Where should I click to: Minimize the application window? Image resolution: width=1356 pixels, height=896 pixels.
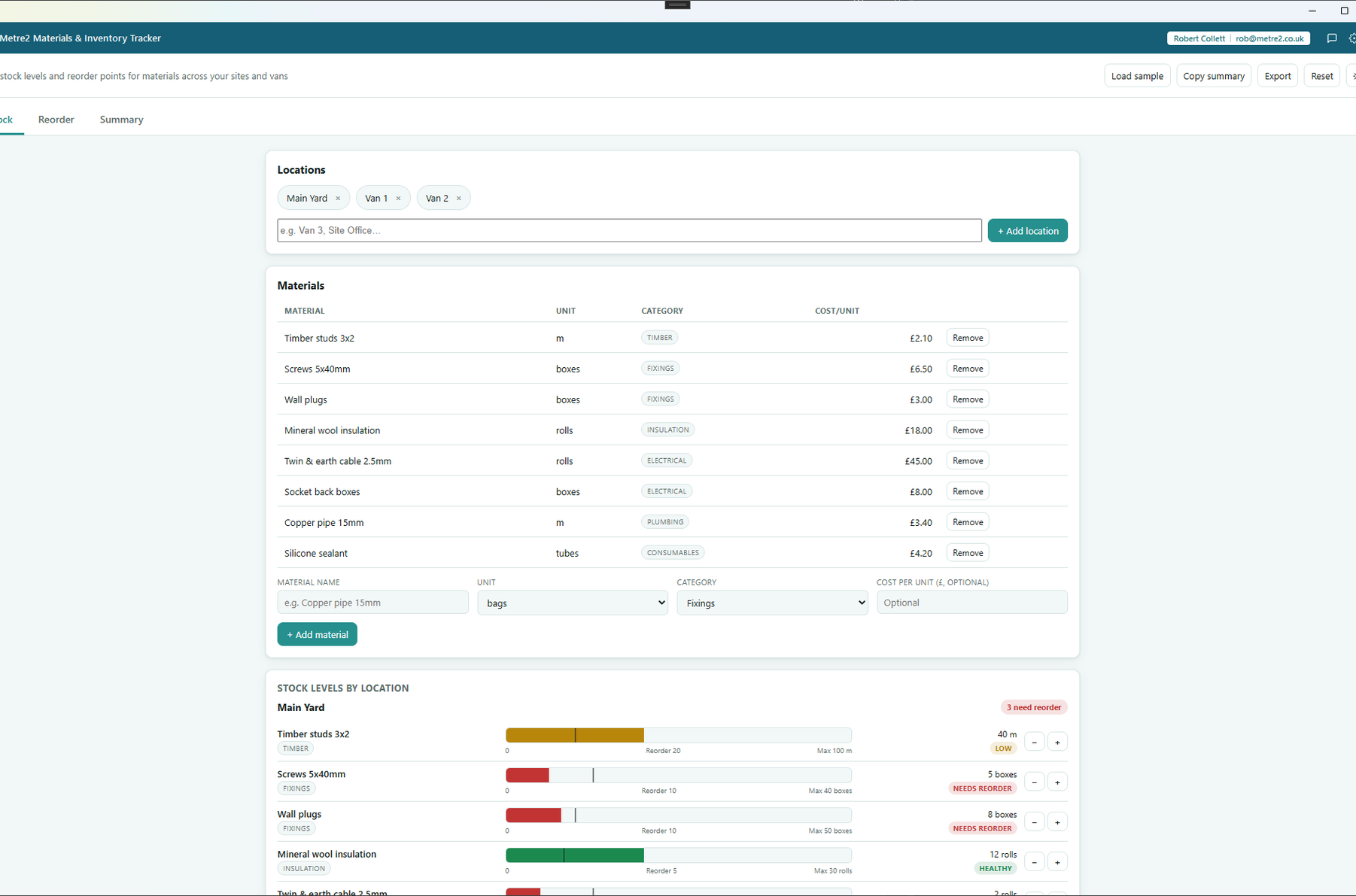pos(1312,11)
